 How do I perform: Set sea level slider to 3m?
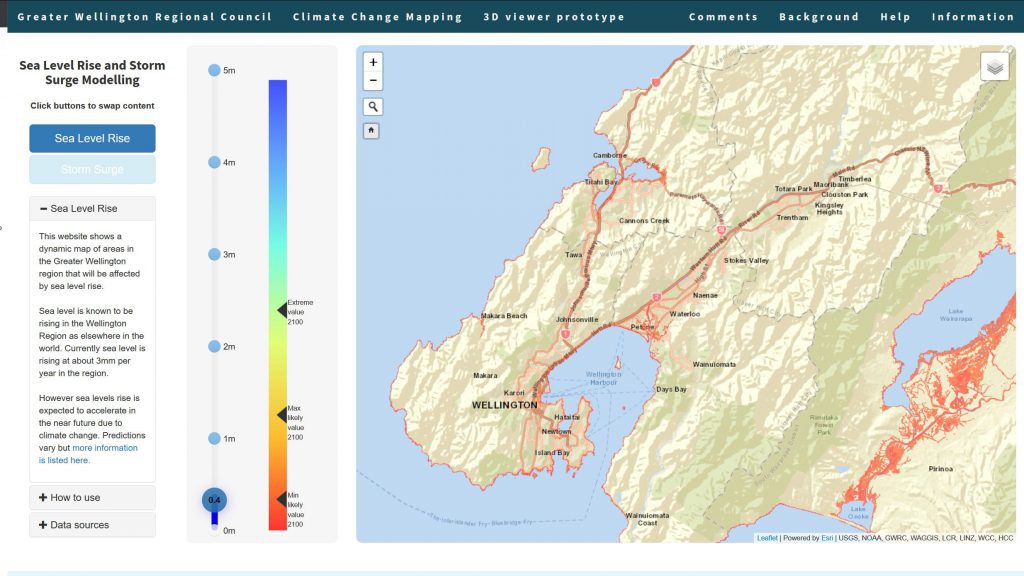click(214, 254)
